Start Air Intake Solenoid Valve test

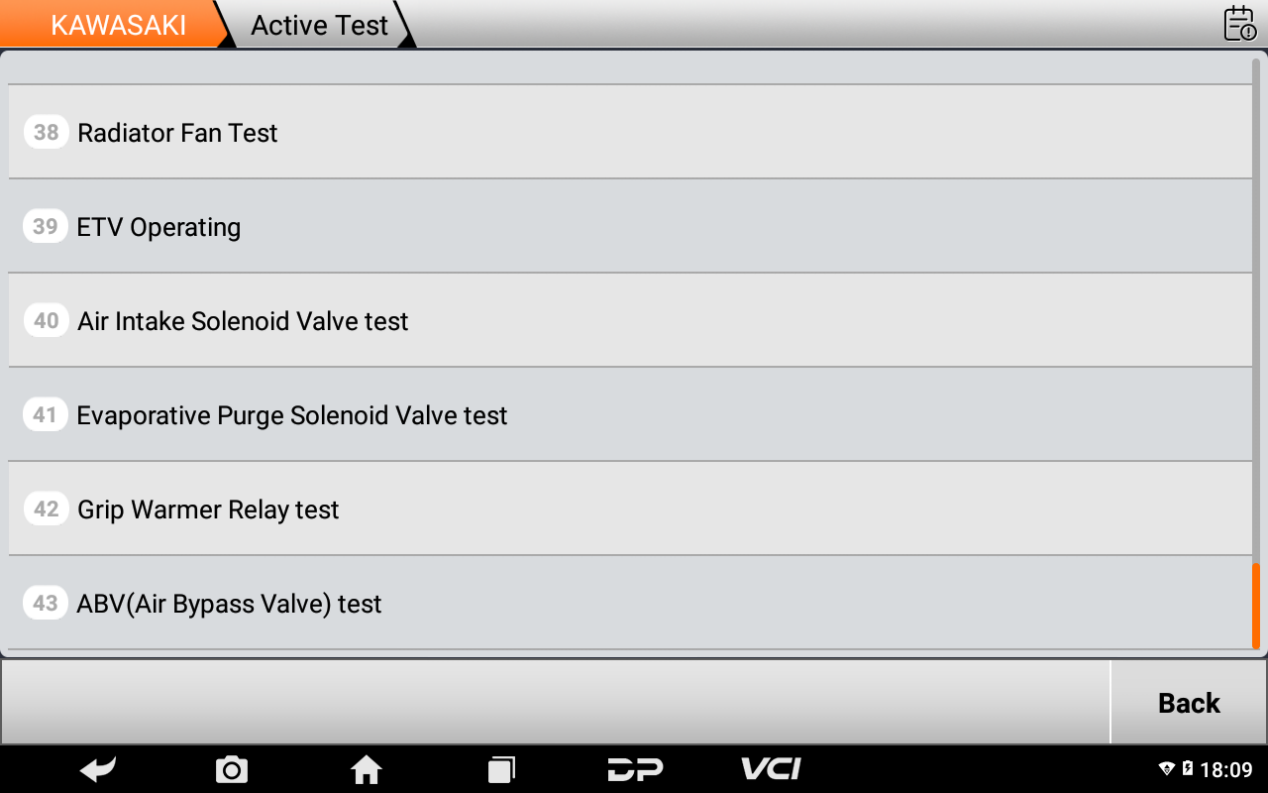coord(630,320)
